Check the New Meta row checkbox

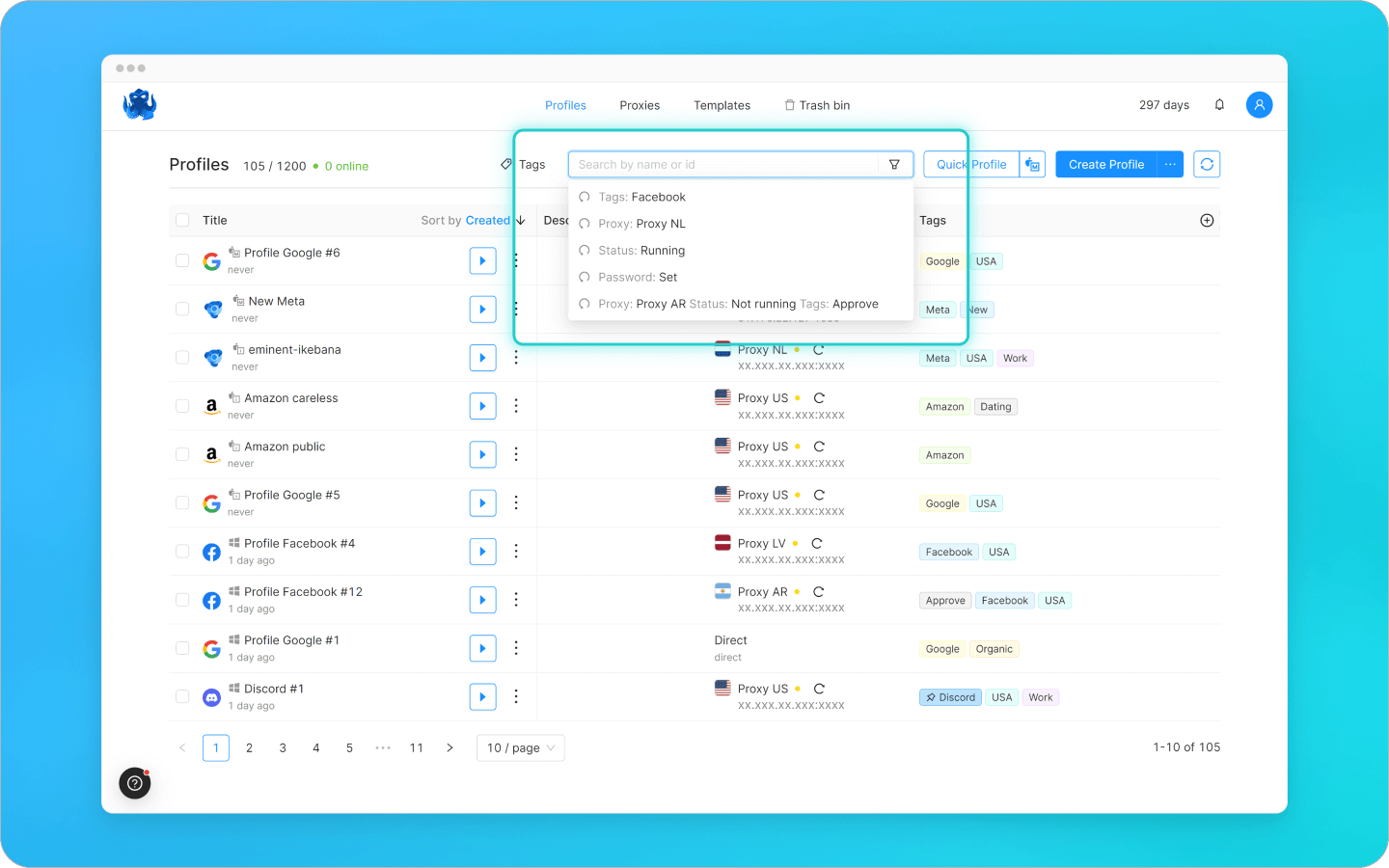182,309
